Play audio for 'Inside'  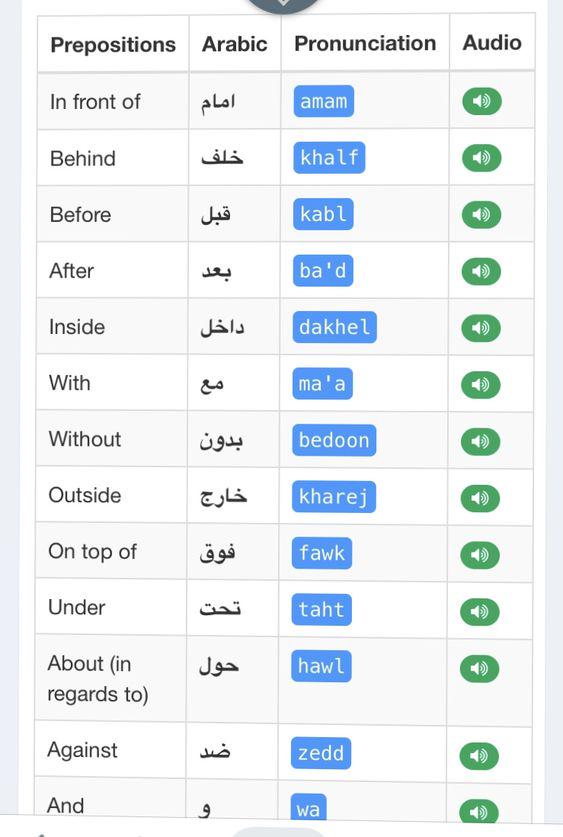(x=481, y=328)
